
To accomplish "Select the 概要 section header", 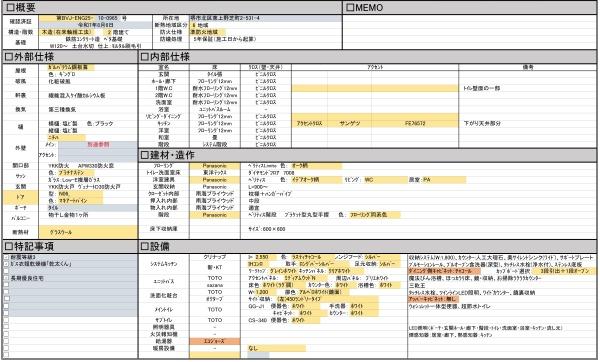I will pyautogui.click(x=172, y=7).
